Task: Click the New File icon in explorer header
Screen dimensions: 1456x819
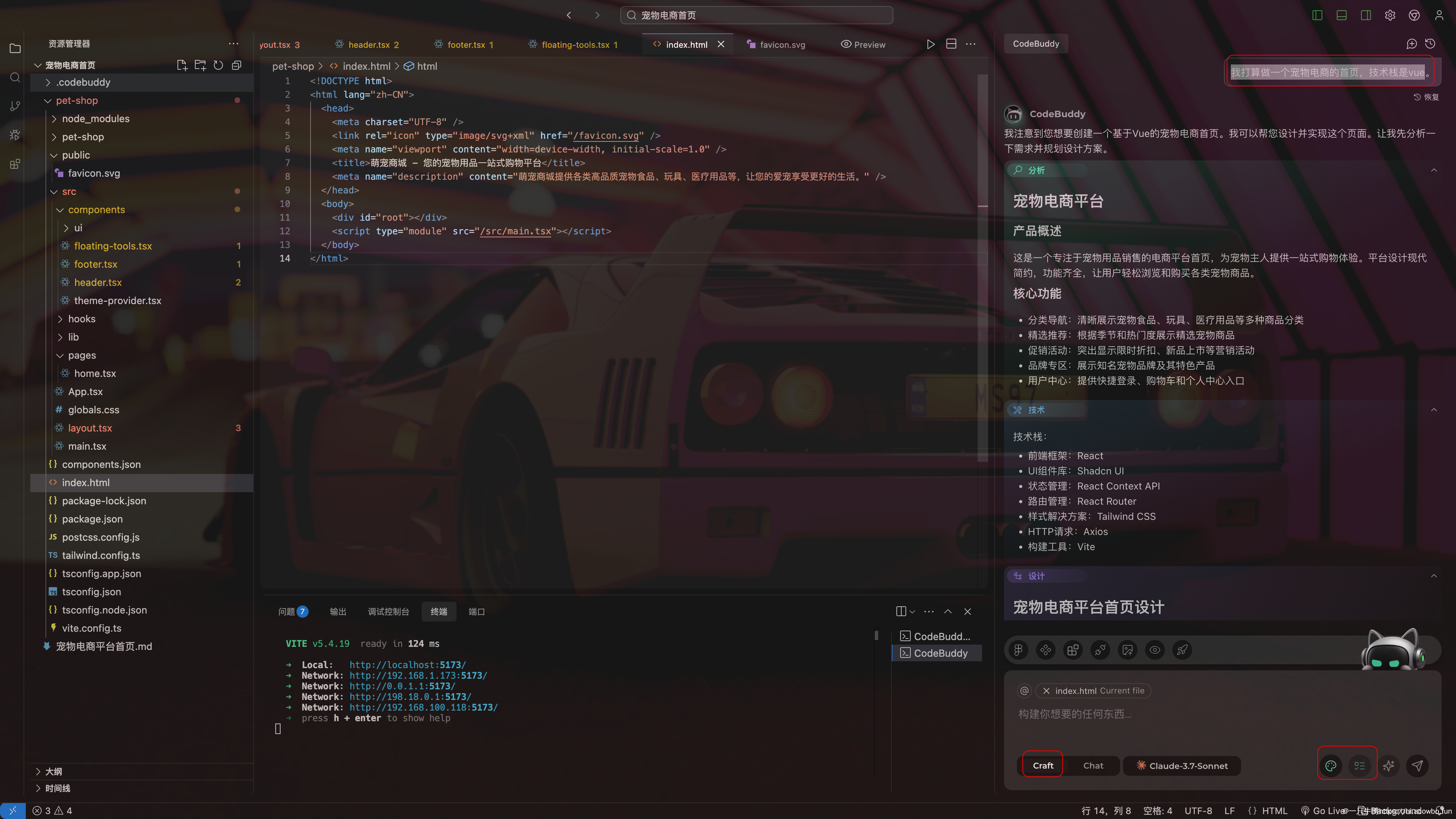Action: click(182, 65)
